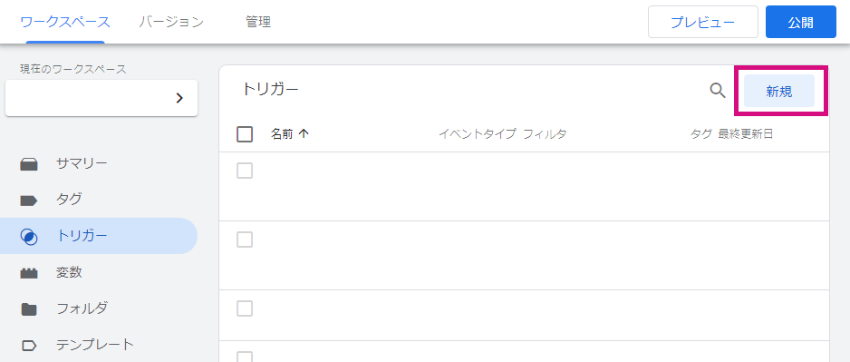This screenshot has width=850, height=362.
Task: Click the タグ label icon in sidebar
Action: point(29,201)
